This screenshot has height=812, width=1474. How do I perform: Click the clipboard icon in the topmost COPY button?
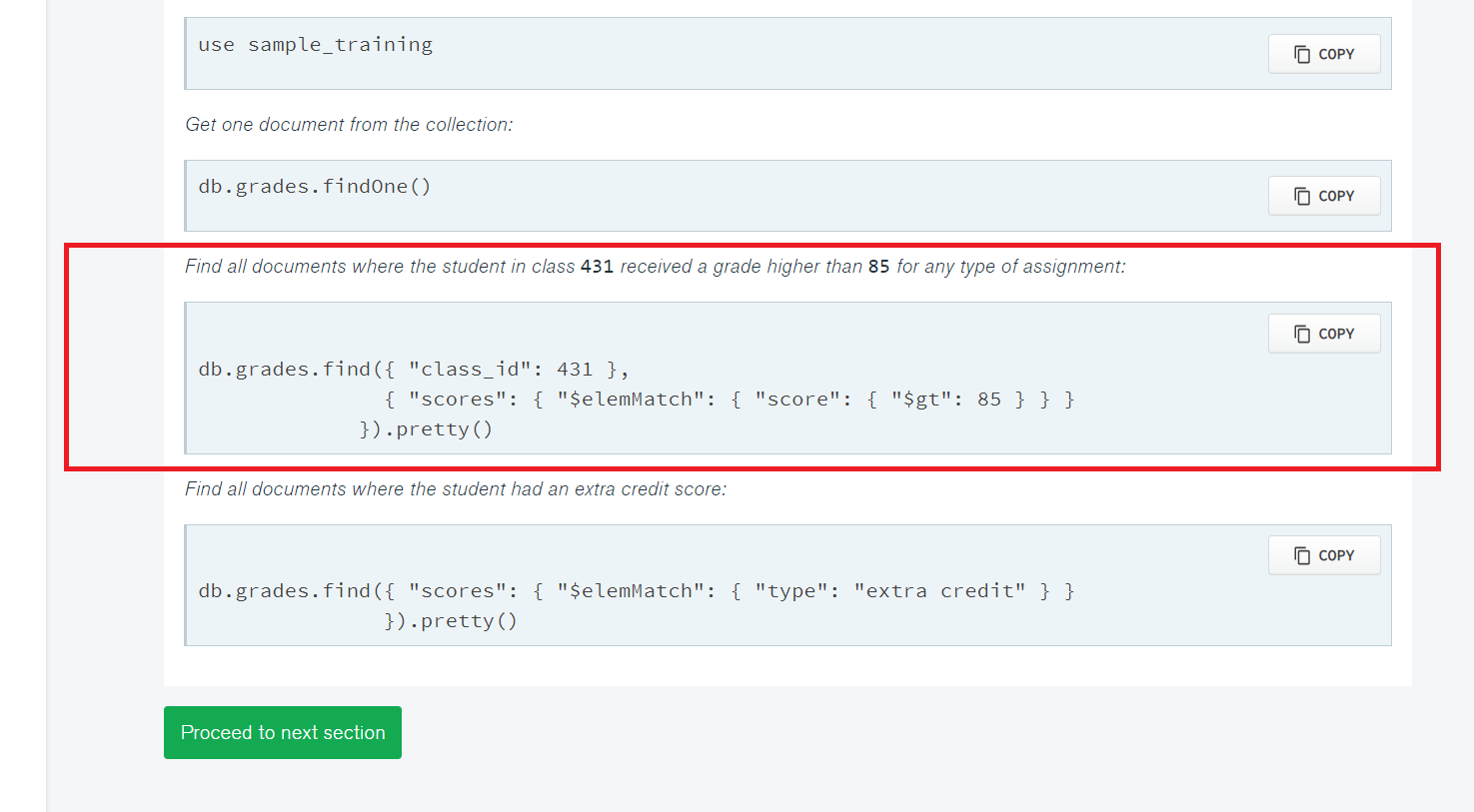pyautogui.click(x=1301, y=53)
